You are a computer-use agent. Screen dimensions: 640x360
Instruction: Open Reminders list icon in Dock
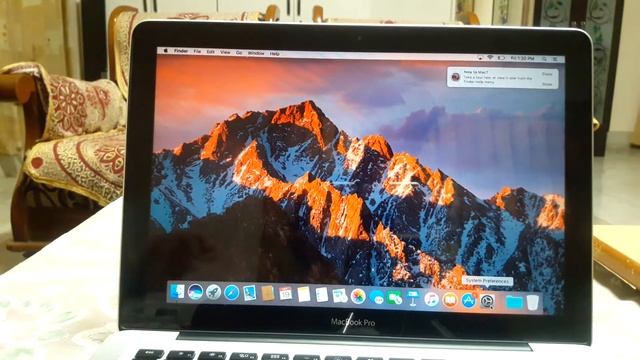tap(322, 295)
